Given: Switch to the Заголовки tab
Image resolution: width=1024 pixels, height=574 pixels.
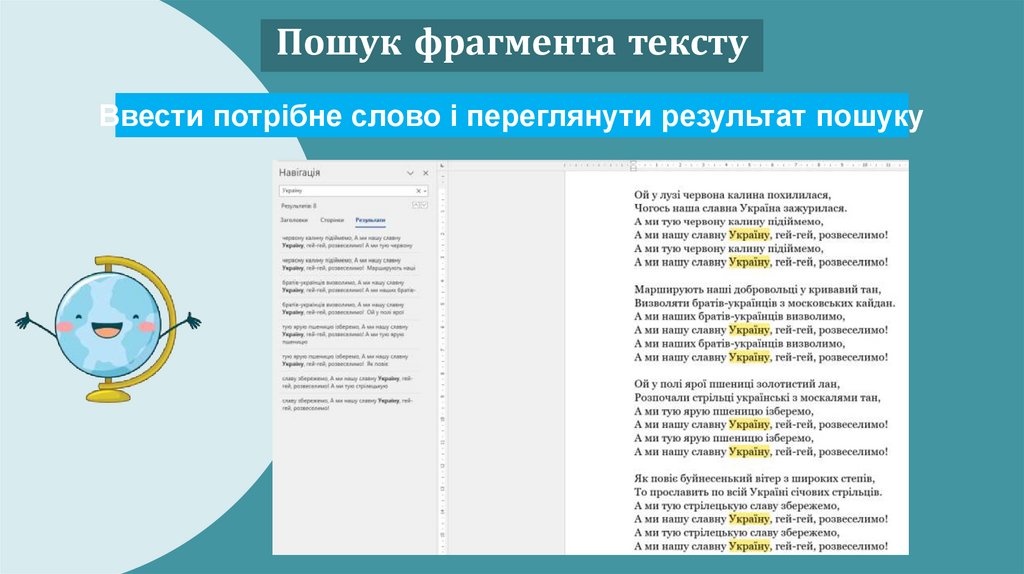Looking at the screenshot, I should pyautogui.click(x=293, y=219).
